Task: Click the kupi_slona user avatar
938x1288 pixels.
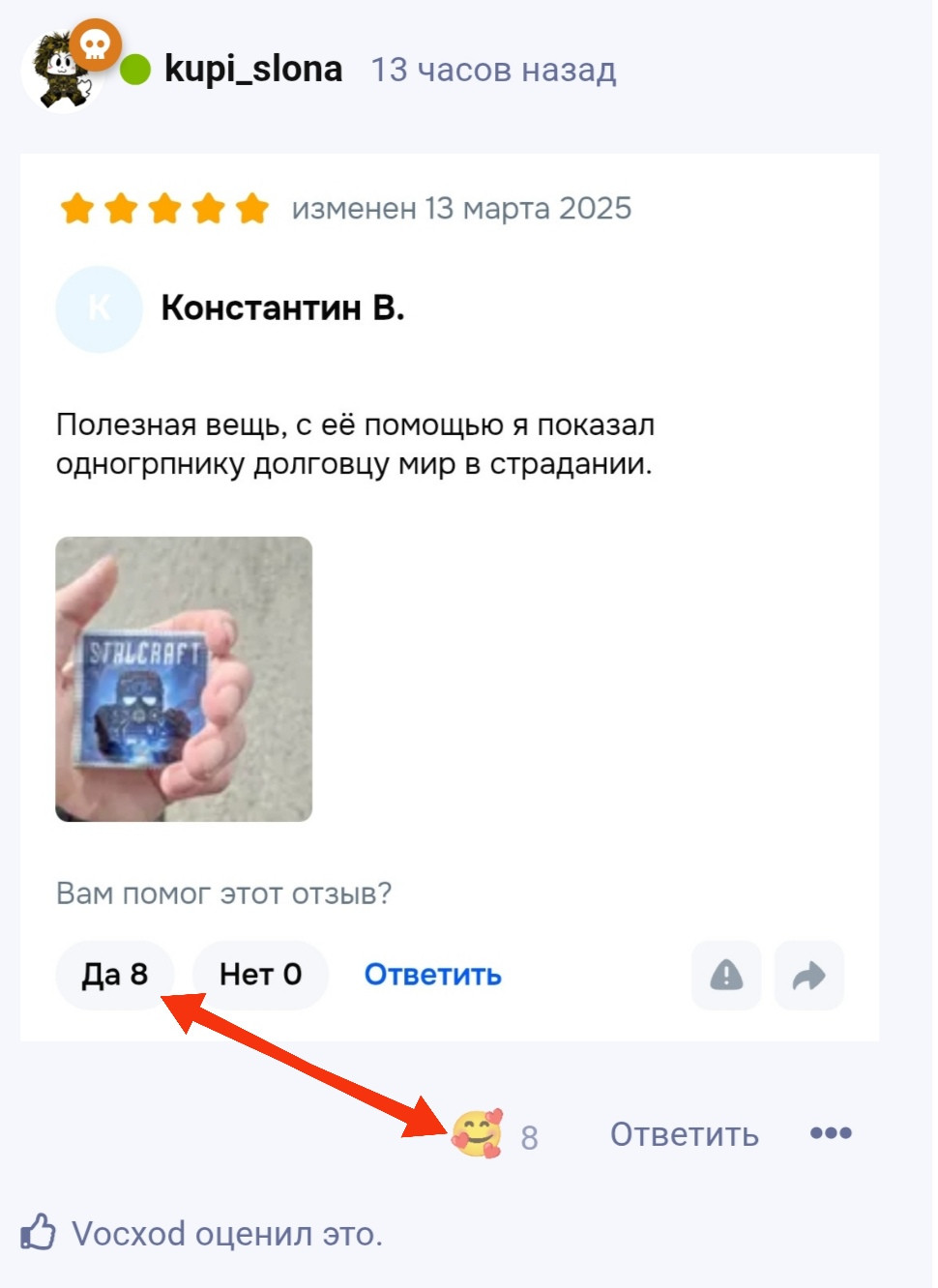Action: (x=63, y=71)
